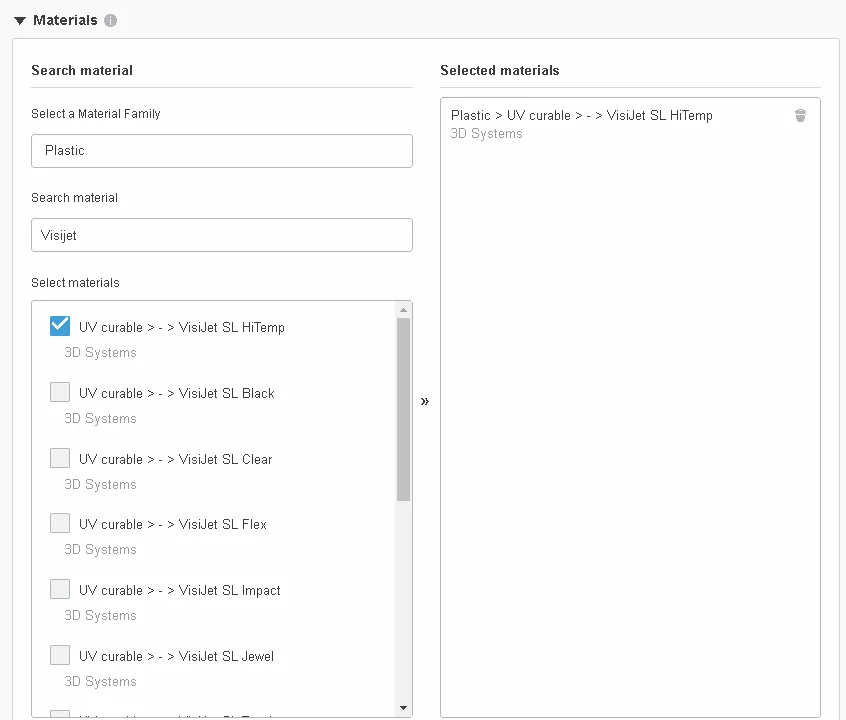Screen dimensions: 846x720
Task: Collapse the Materials section triangle
Action: [x=19, y=20]
